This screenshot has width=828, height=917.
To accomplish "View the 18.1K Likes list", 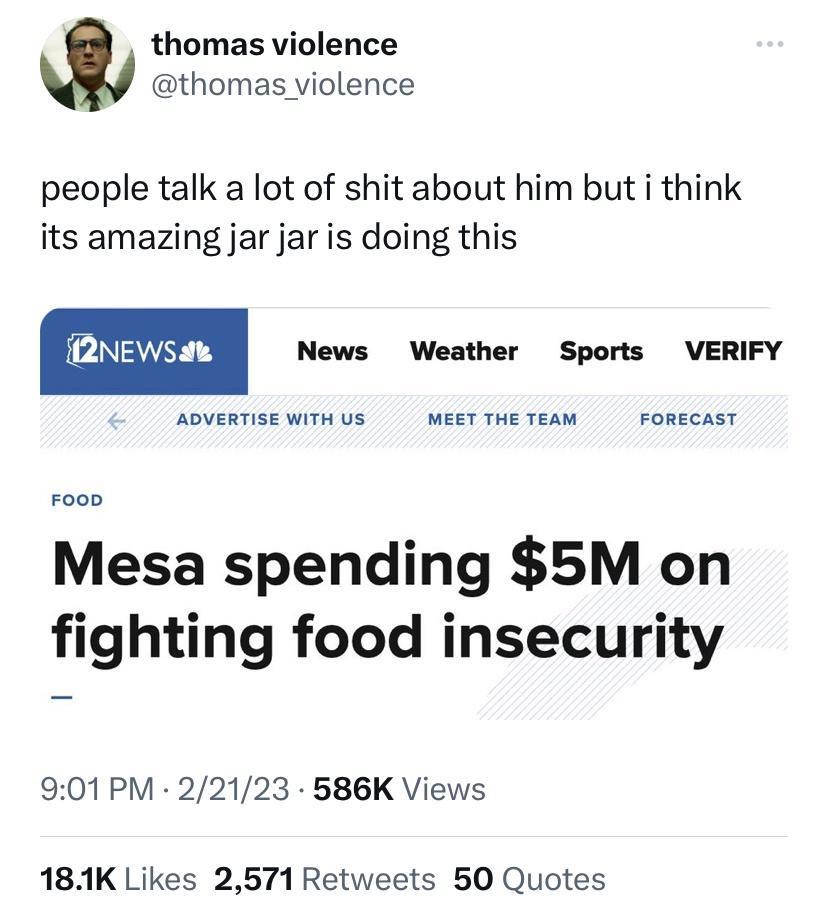I will pyautogui.click(x=118, y=879).
